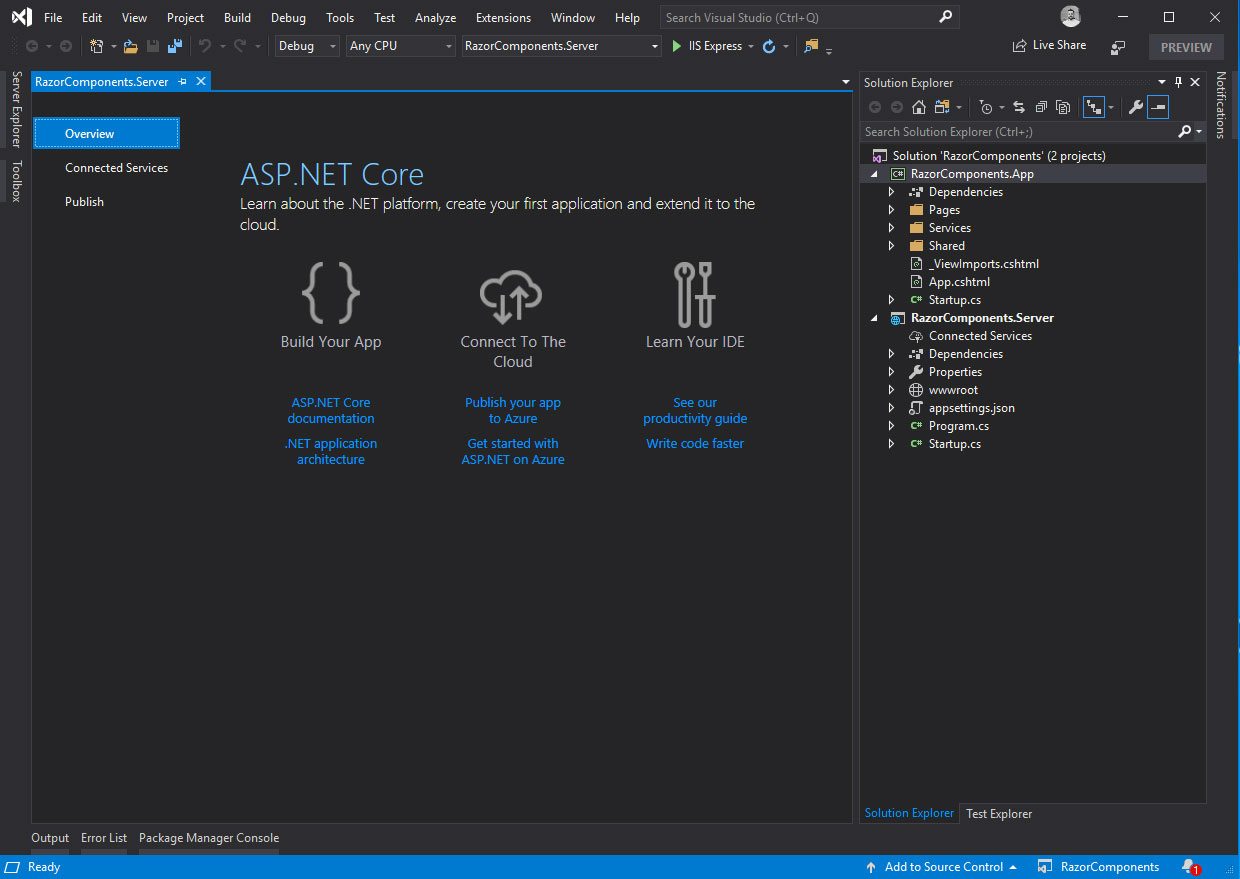The image size is (1240, 879).
Task: Open the File menu
Action: click(x=53, y=18)
